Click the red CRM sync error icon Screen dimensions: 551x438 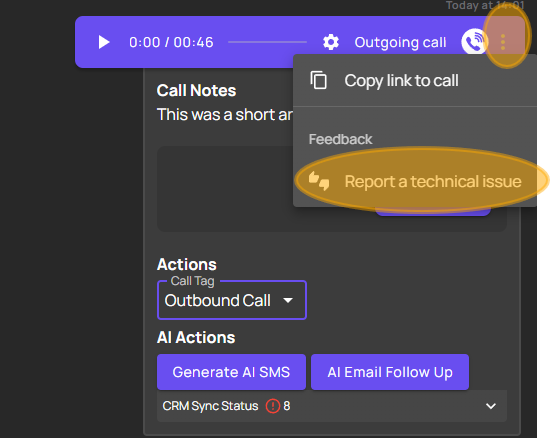pyautogui.click(x=273, y=406)
